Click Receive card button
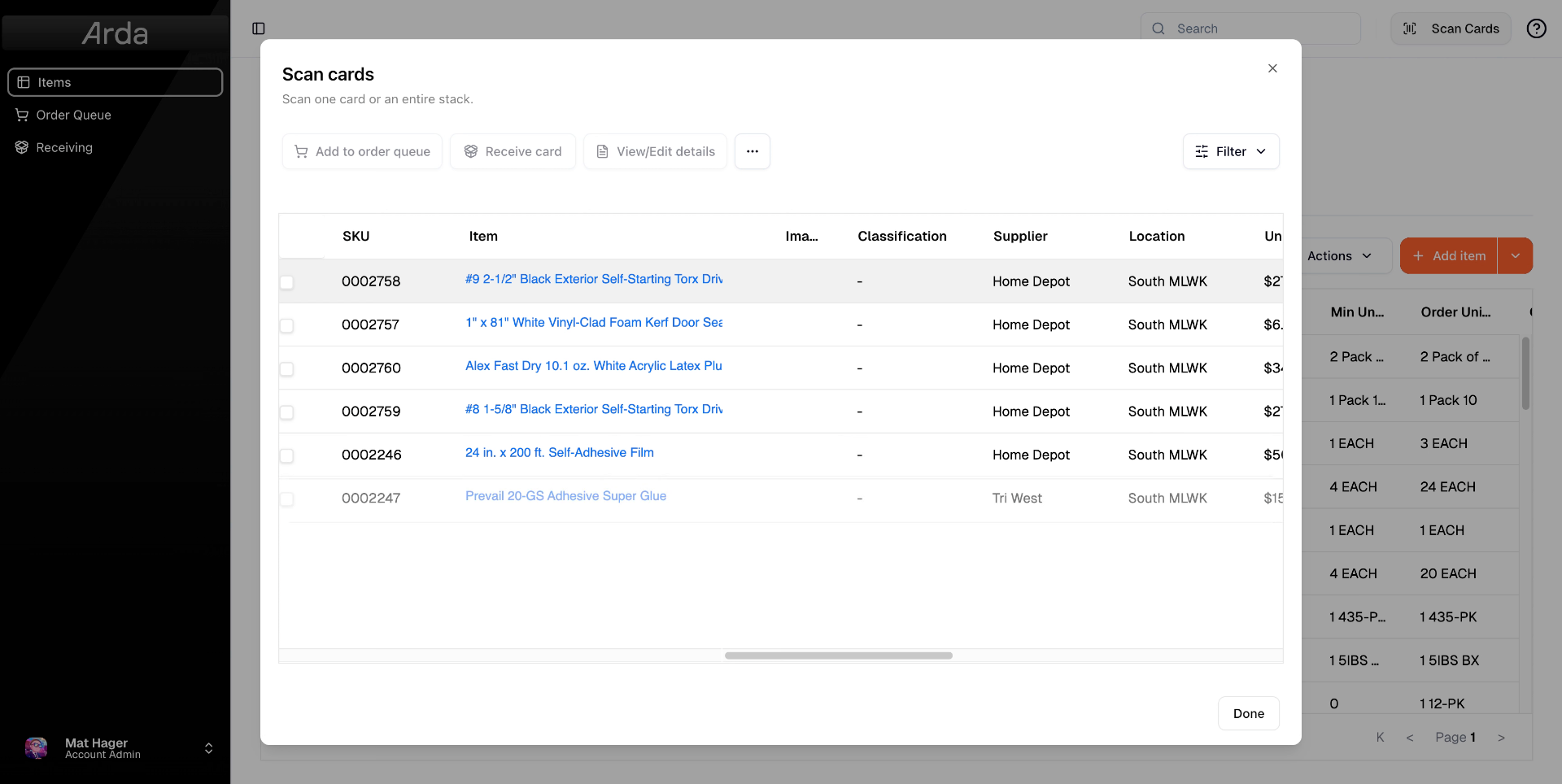This screenshot has height=784, width=1562. tap(513, 151)
